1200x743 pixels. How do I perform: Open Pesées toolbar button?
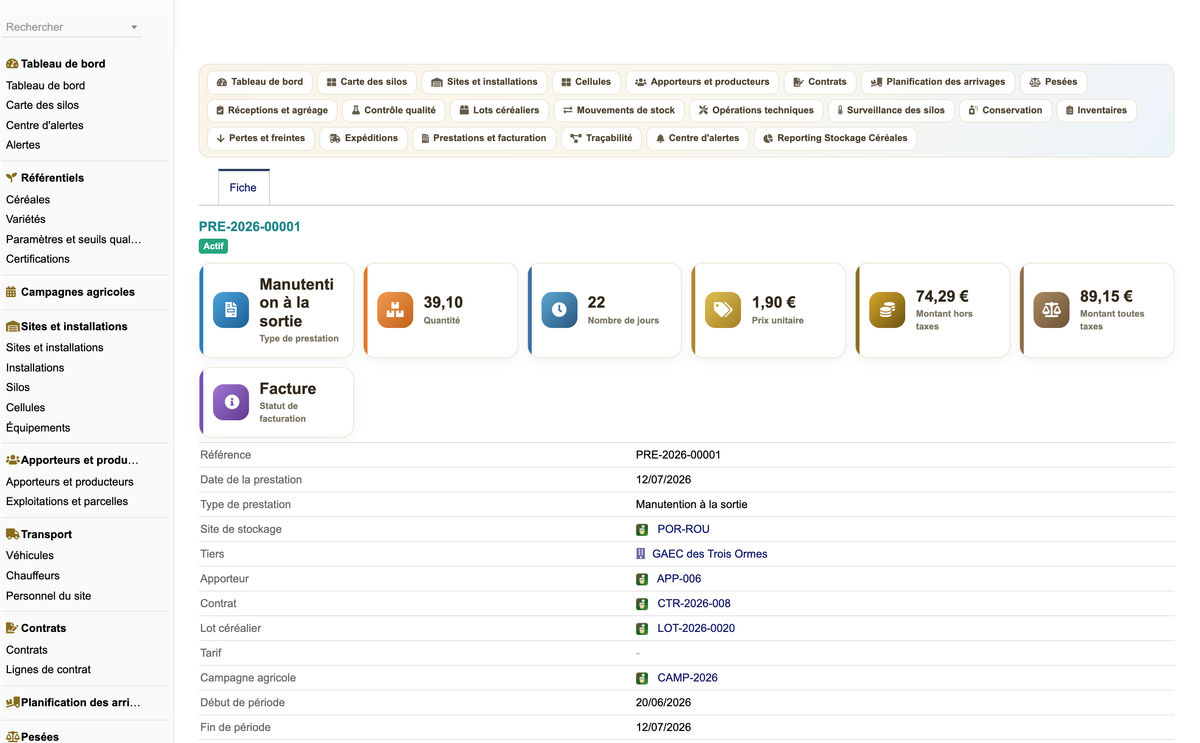(1053, 82)
